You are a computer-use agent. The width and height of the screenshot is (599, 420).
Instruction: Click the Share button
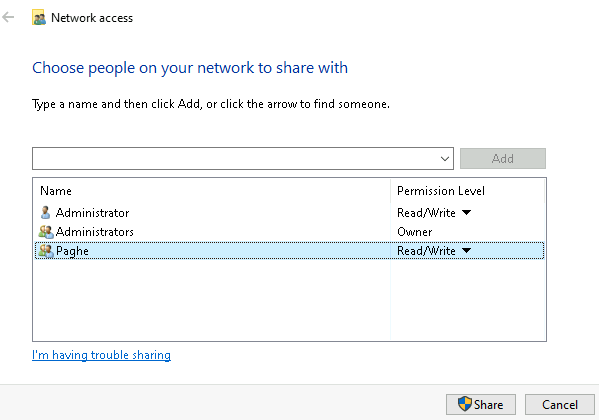coord(481,404)
